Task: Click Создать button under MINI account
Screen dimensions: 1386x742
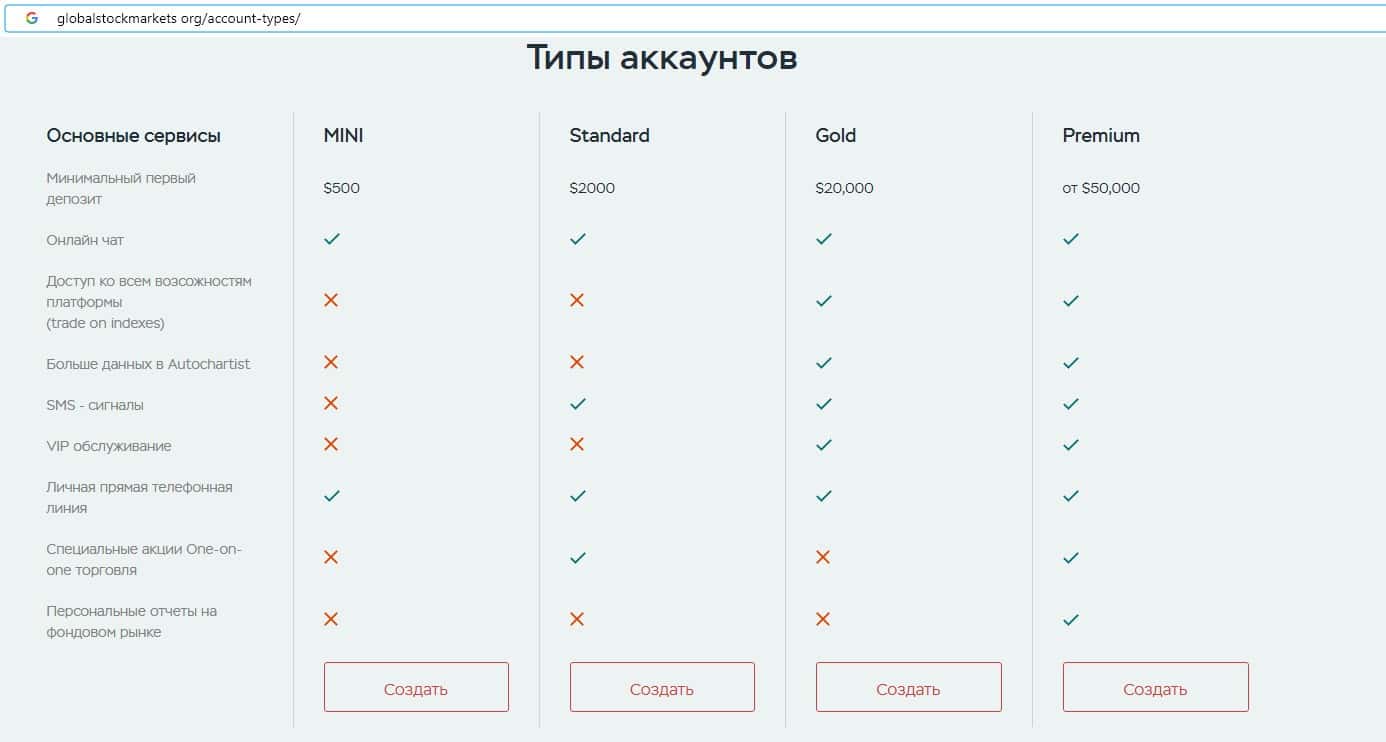Action: pos(416,687)
